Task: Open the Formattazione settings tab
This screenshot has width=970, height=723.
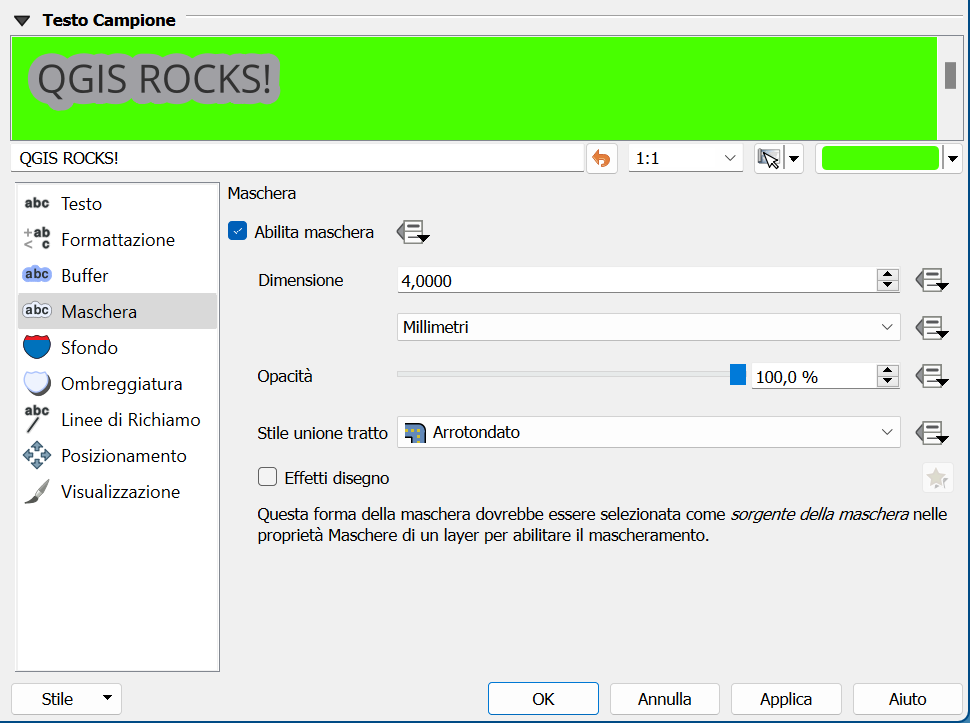Action: 118,239
